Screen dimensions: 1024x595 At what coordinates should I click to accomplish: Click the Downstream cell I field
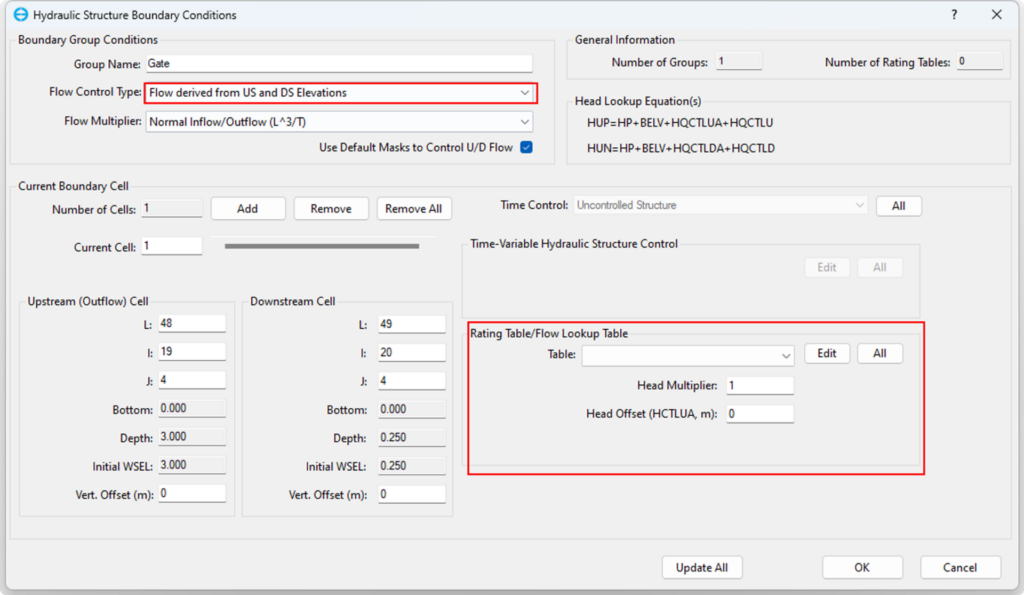coord(411,353)
